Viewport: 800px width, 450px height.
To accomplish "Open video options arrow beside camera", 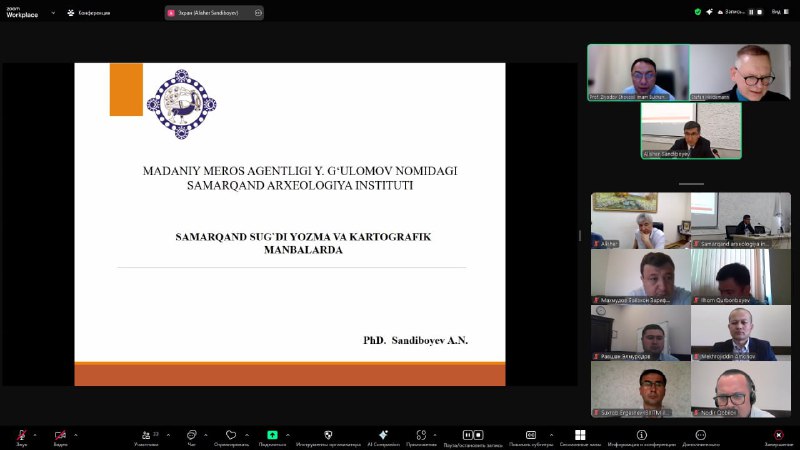I will coord(76,435).
